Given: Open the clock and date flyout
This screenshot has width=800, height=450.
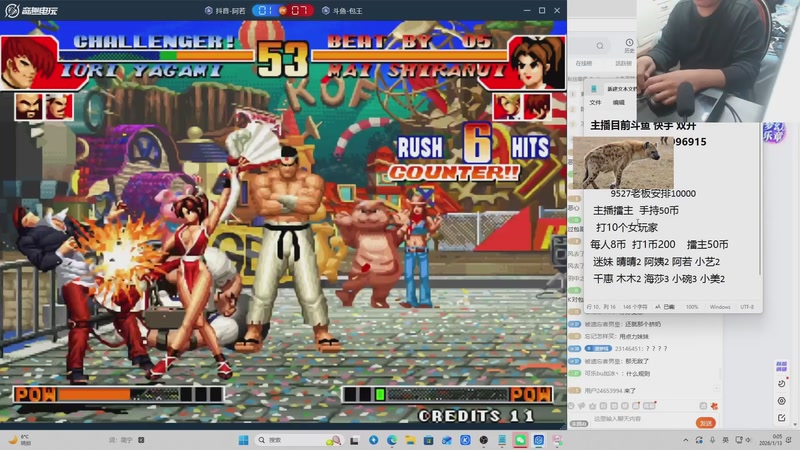Looking at the screenshot, I should (x=771, y=440).
